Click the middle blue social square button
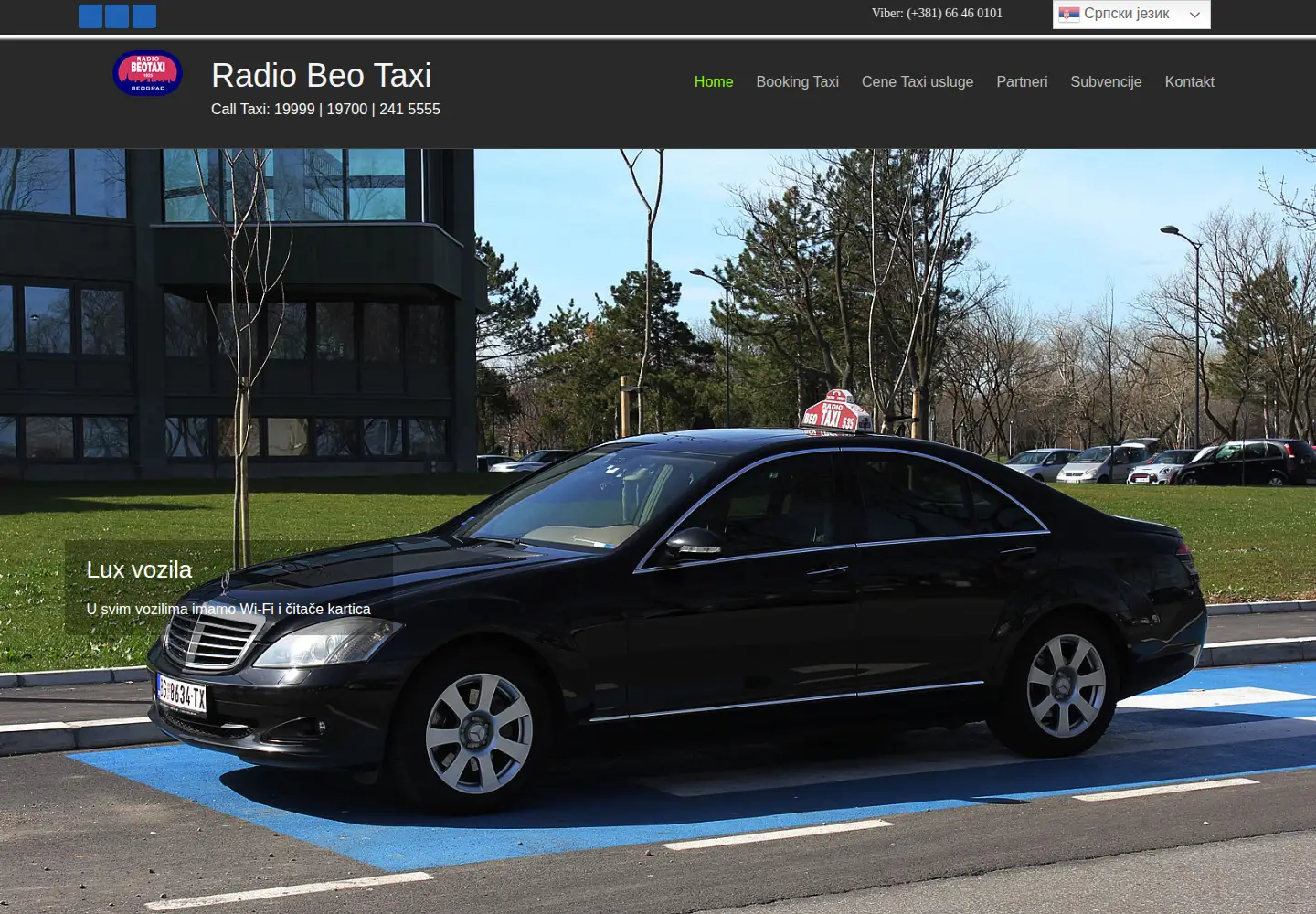This screenshot has height=914, width=1316. pos(117,16)
